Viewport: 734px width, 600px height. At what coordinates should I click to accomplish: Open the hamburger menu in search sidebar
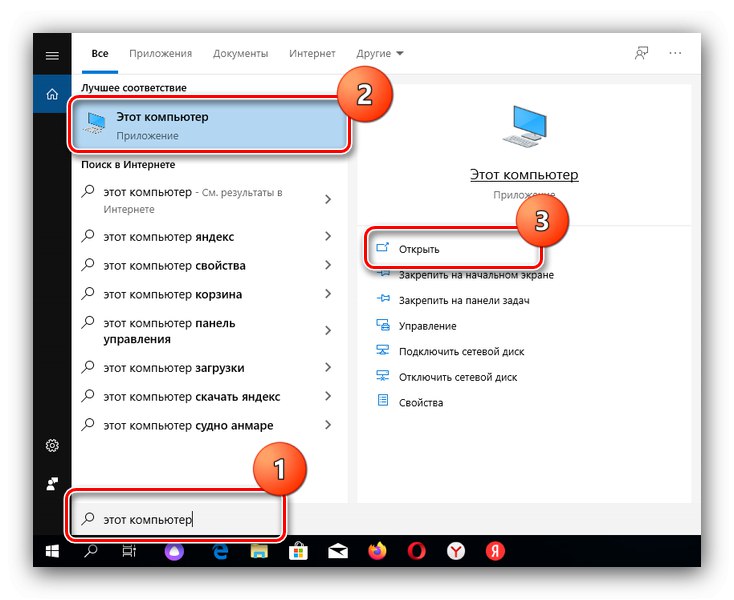[x=52, y=56]
